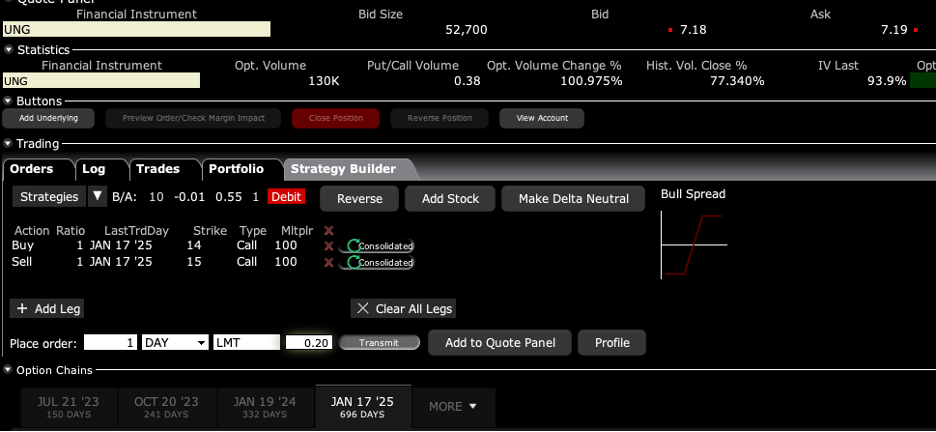
Task: Click the Strategies button
Action: coord(50,197)
